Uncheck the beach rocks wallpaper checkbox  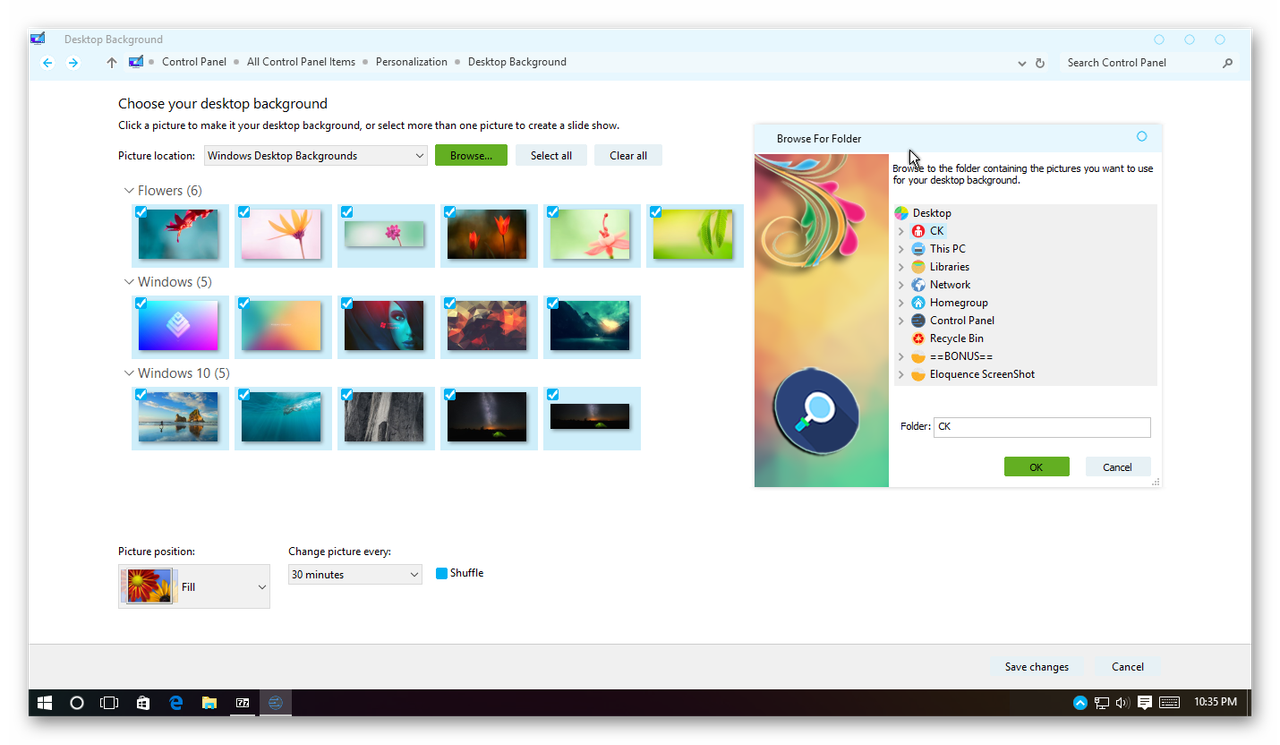(141, 394)
